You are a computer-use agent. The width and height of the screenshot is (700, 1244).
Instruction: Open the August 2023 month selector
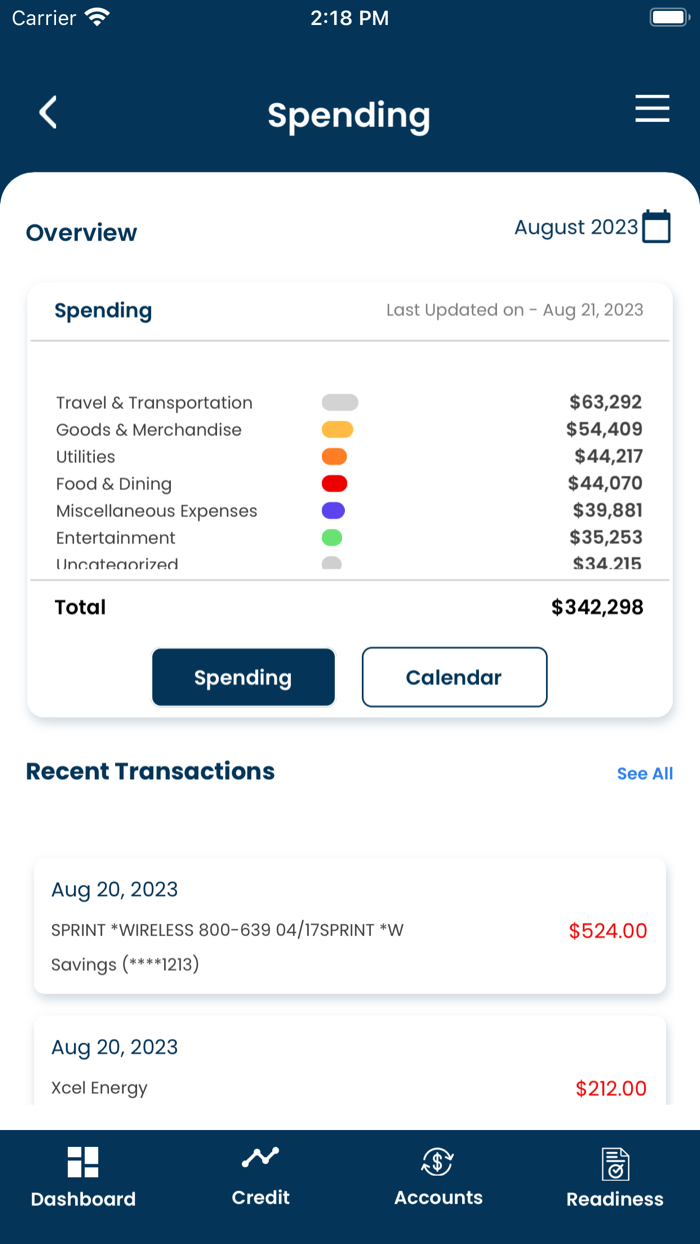click(x=575, y=227)
